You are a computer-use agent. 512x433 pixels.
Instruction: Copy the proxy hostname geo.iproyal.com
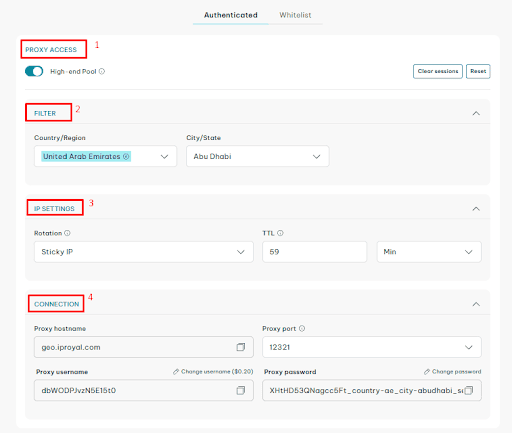[x=240, y=347]
